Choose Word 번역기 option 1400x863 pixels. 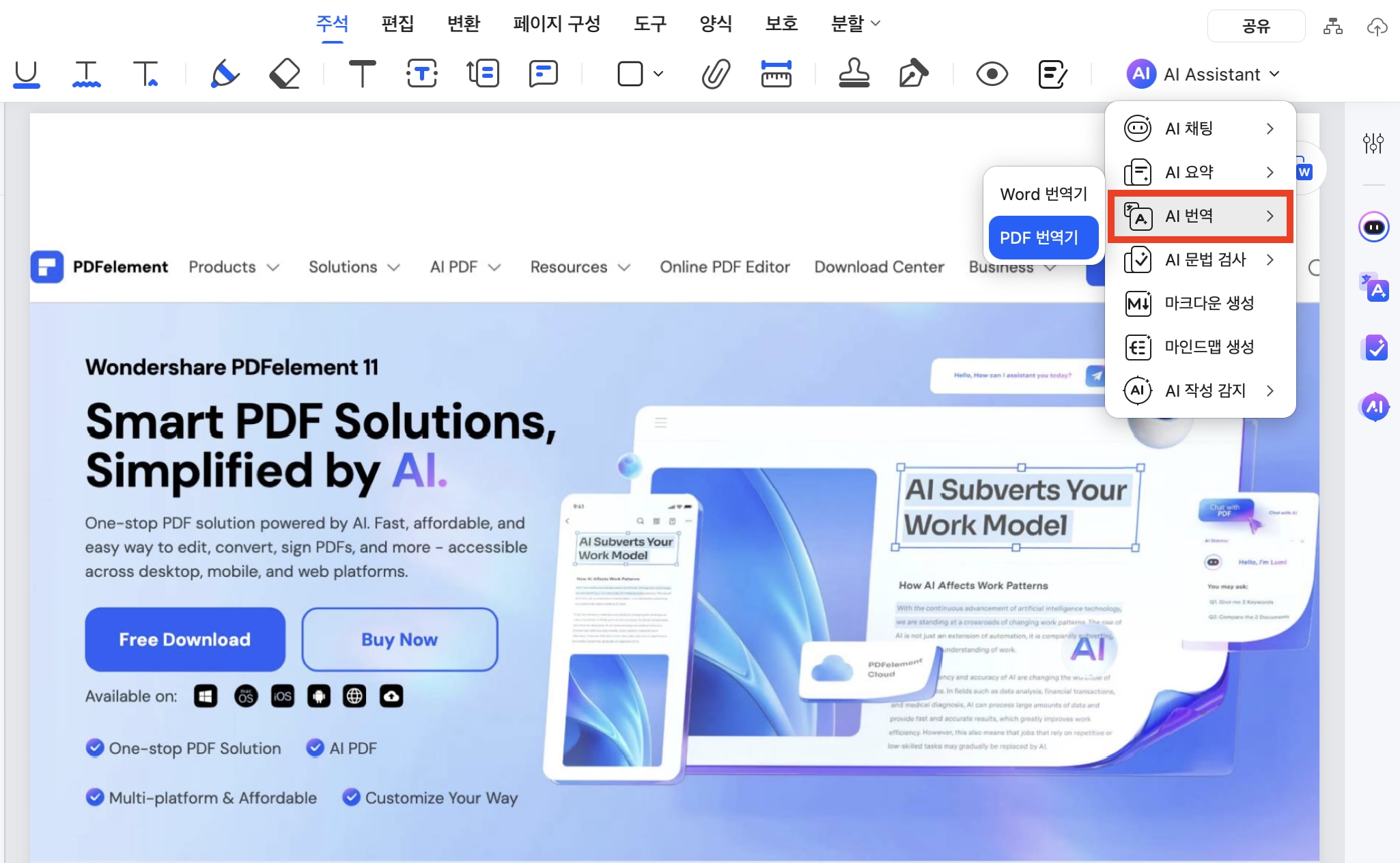[x=1044, y=194]
